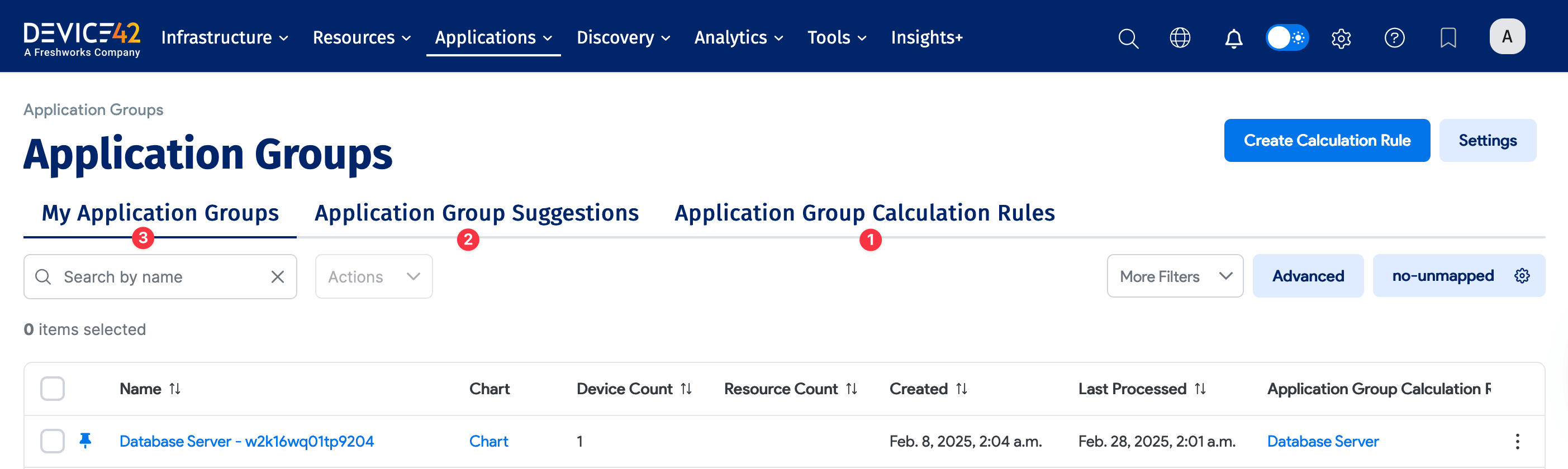Expand the Actions dropdown
Screen dimensions: 1568x469
374,277
